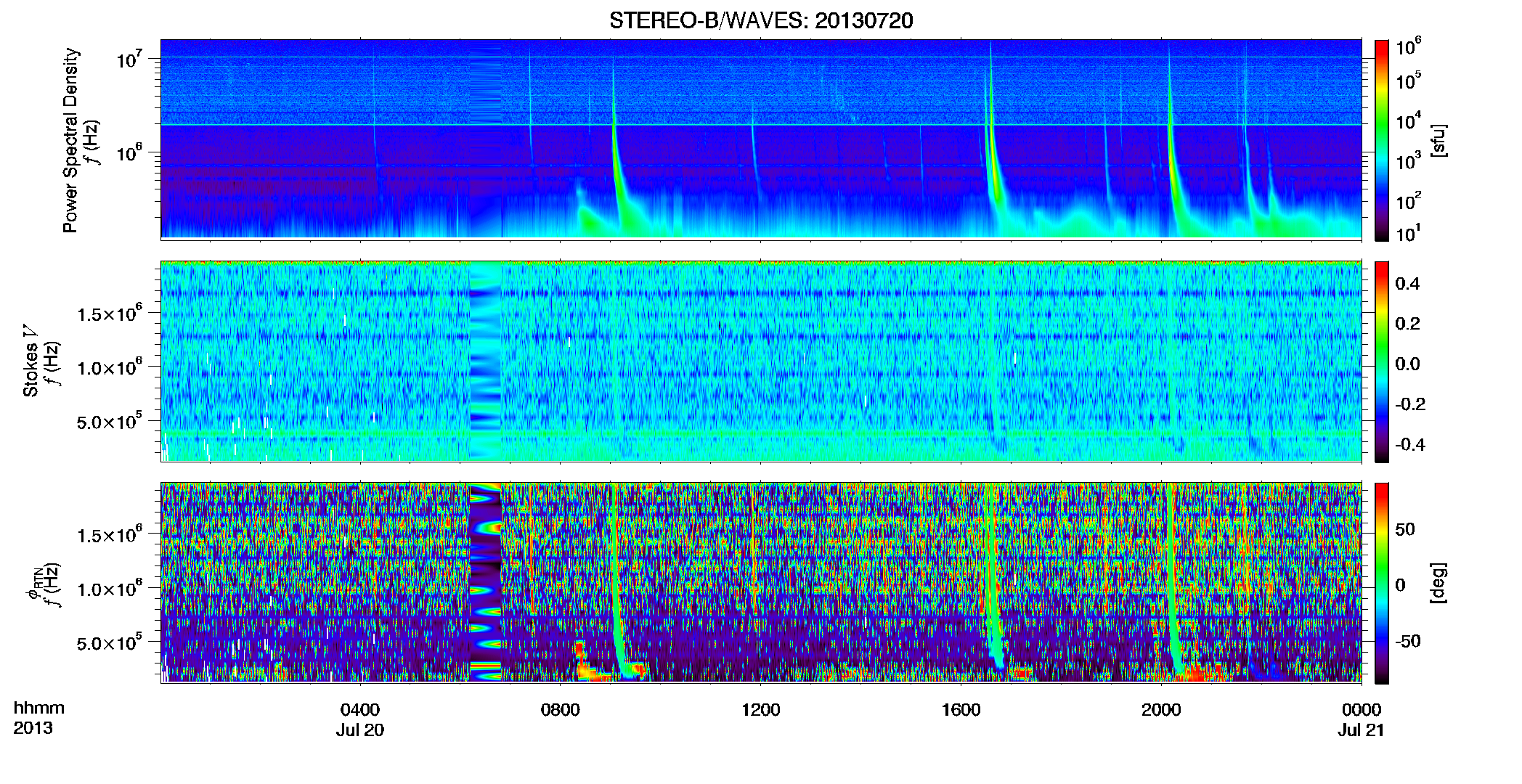Select the "Power Spectral Density" axis label

70,140
